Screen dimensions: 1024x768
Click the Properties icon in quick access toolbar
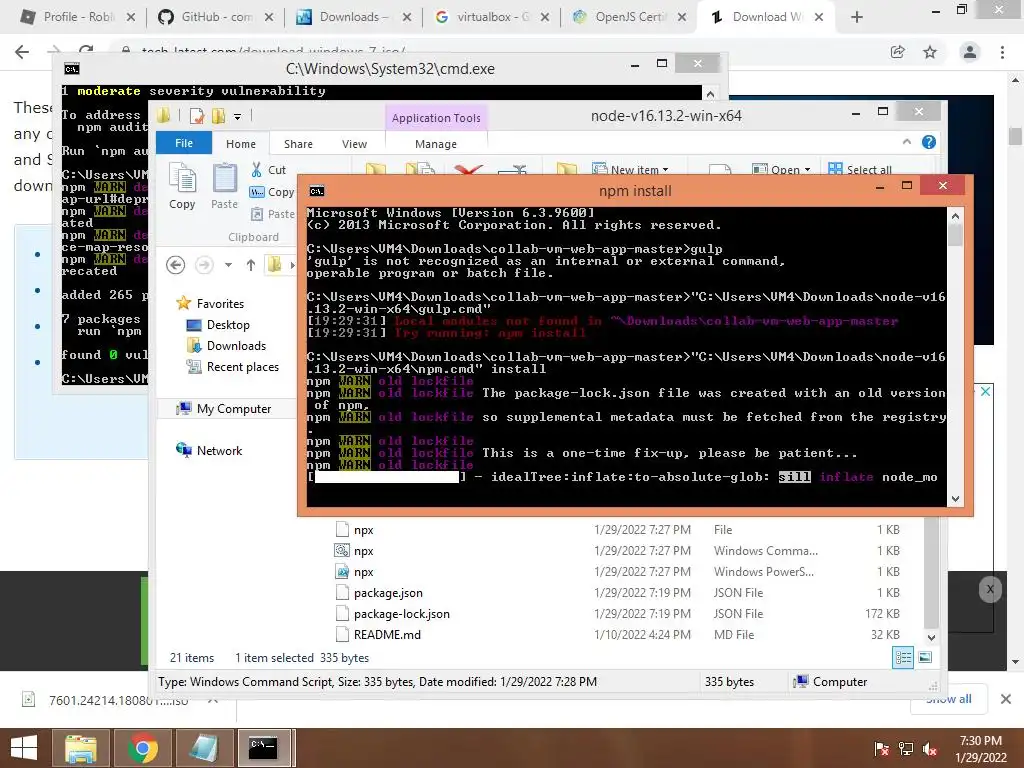point(196,116)
